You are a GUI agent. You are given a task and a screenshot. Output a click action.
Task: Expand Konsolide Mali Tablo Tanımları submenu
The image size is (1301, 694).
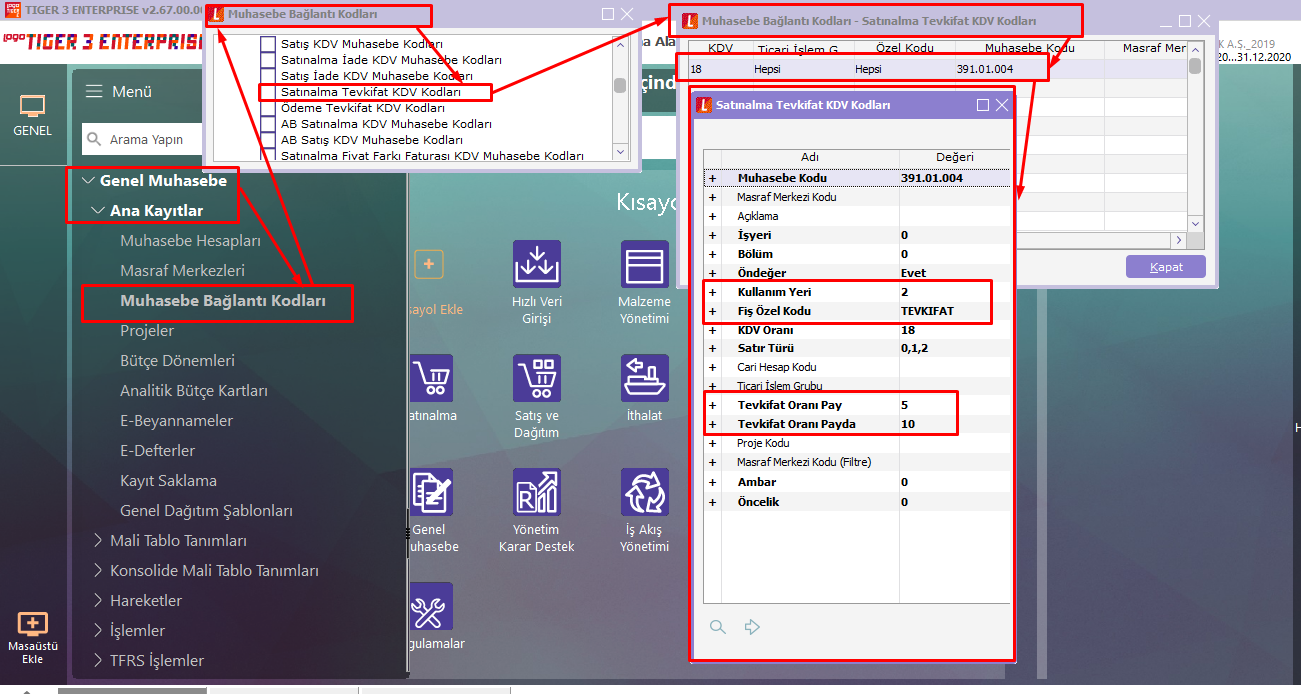[98, 571]
